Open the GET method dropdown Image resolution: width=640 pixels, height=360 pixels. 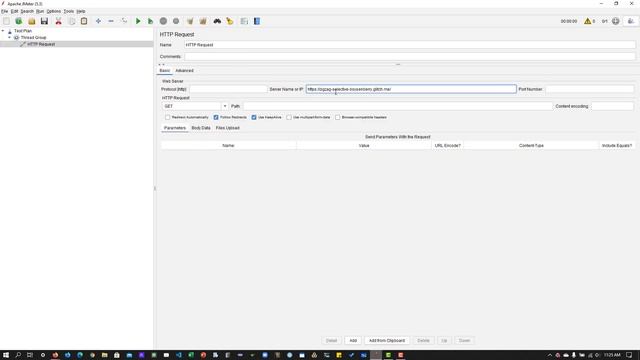tap(224, 106)
